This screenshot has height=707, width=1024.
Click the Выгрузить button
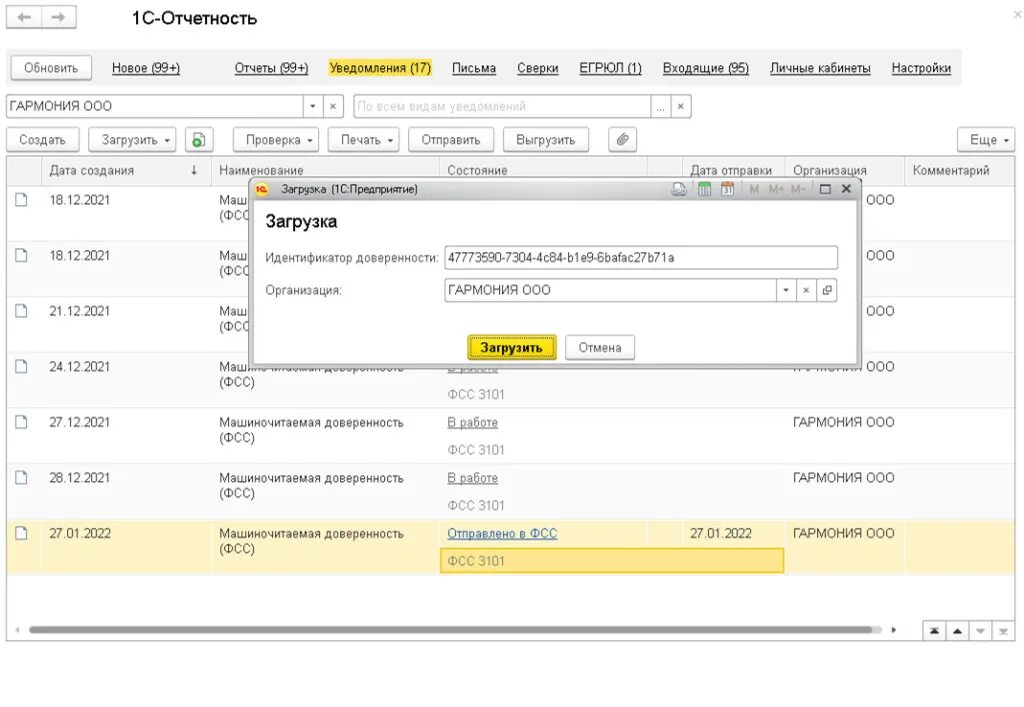[x=545, y=140]
